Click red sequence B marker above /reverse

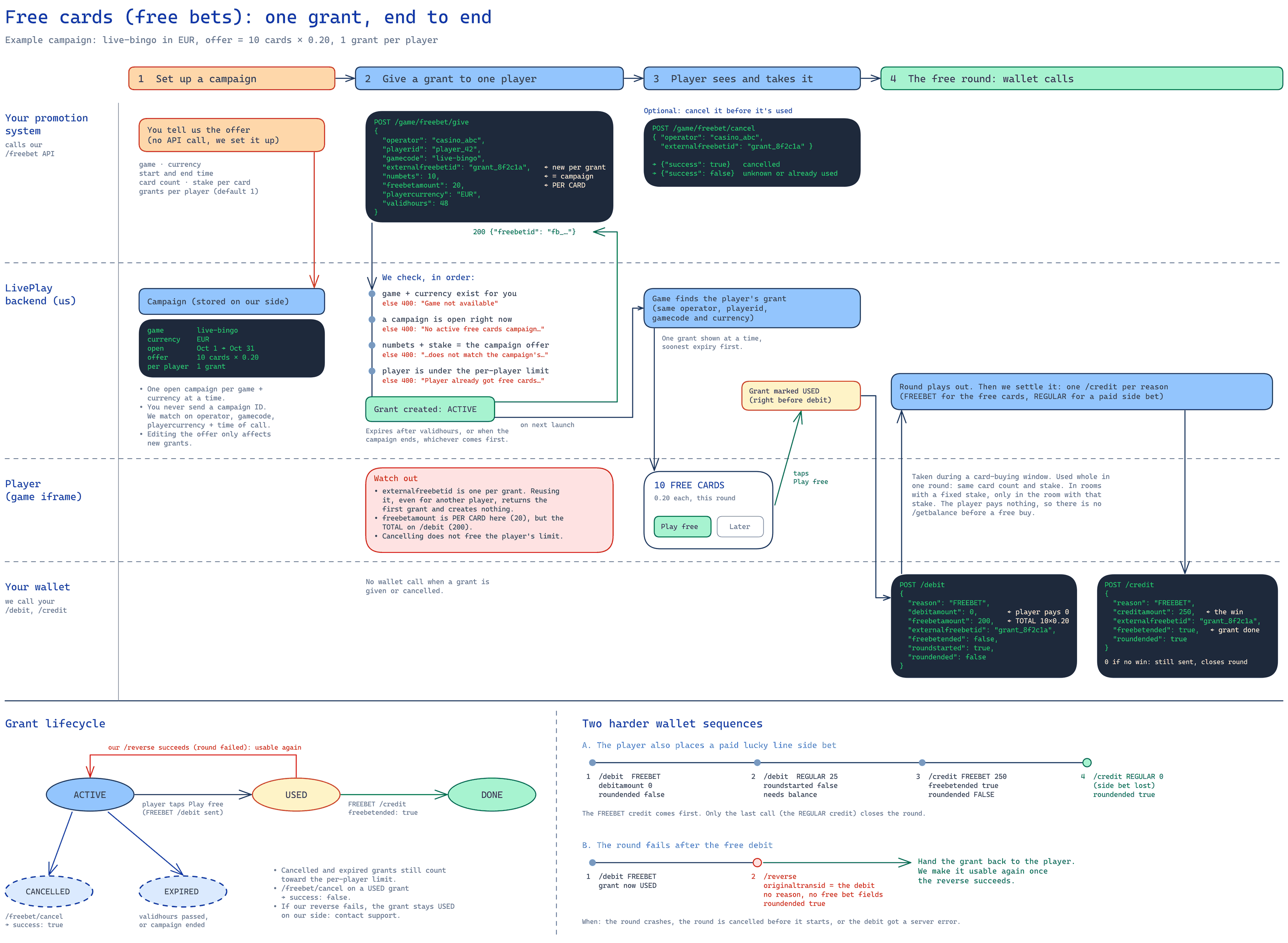pyautogui.click(x=757, y=862)
